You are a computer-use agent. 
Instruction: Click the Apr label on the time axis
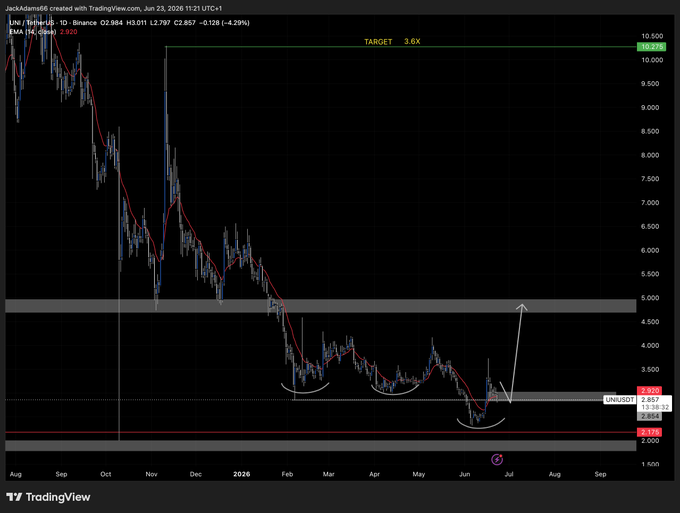[x=374, y=474]
